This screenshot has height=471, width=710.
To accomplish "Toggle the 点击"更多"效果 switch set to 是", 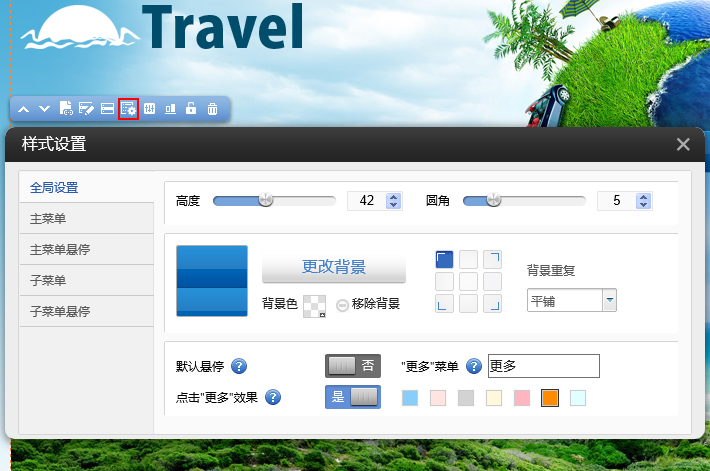I will pos(353,397).
